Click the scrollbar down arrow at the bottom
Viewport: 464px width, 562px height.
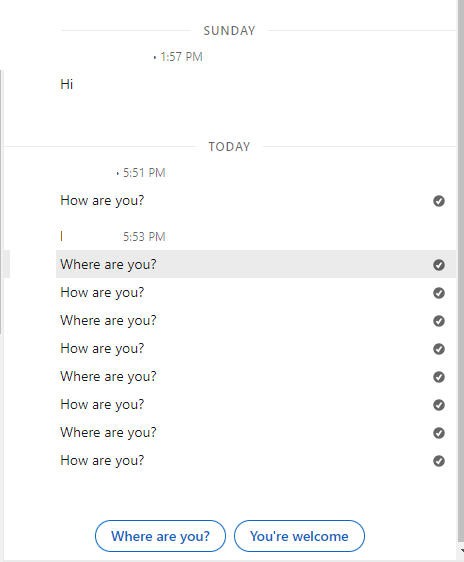click(x=462, y=550)
